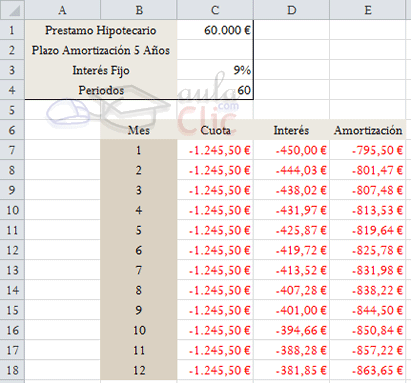
Task: Click the 'Interés Fijo' label cell
Action: (x=101, y=70)
